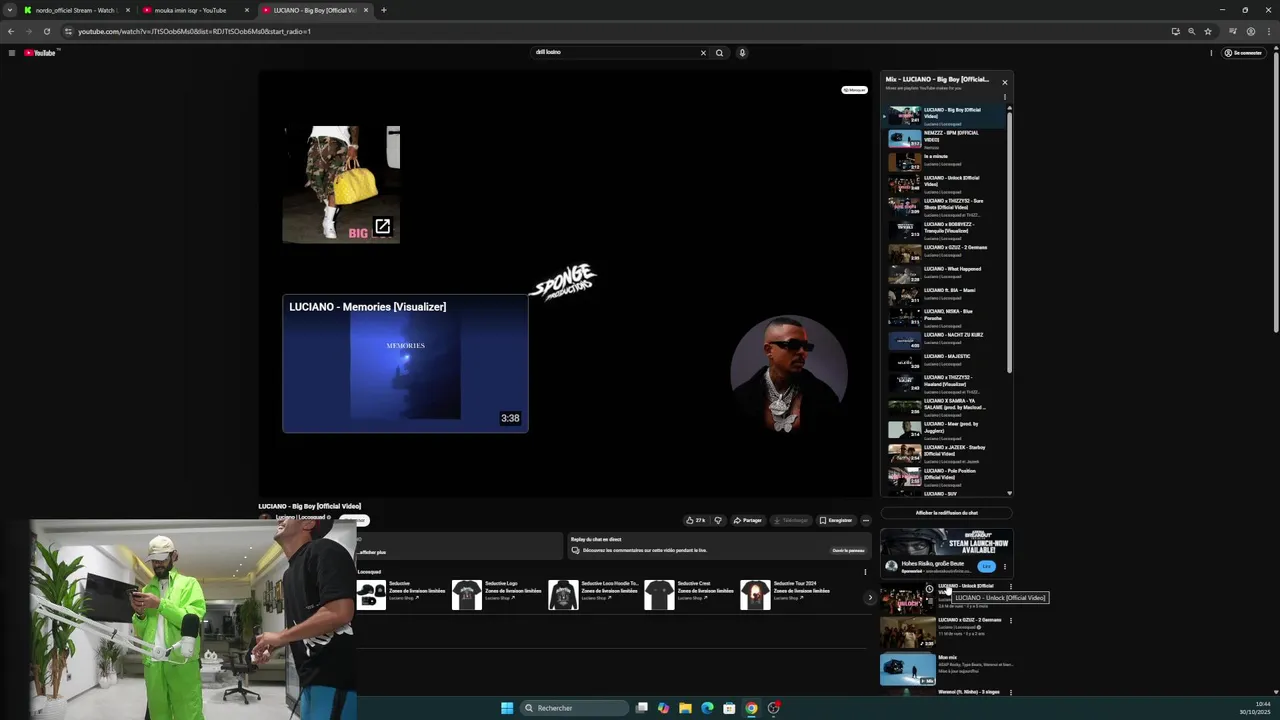Viewport: 1280px width, 720px height.
Task: Start voice search with microphone icon
Action: click(742, 53)
